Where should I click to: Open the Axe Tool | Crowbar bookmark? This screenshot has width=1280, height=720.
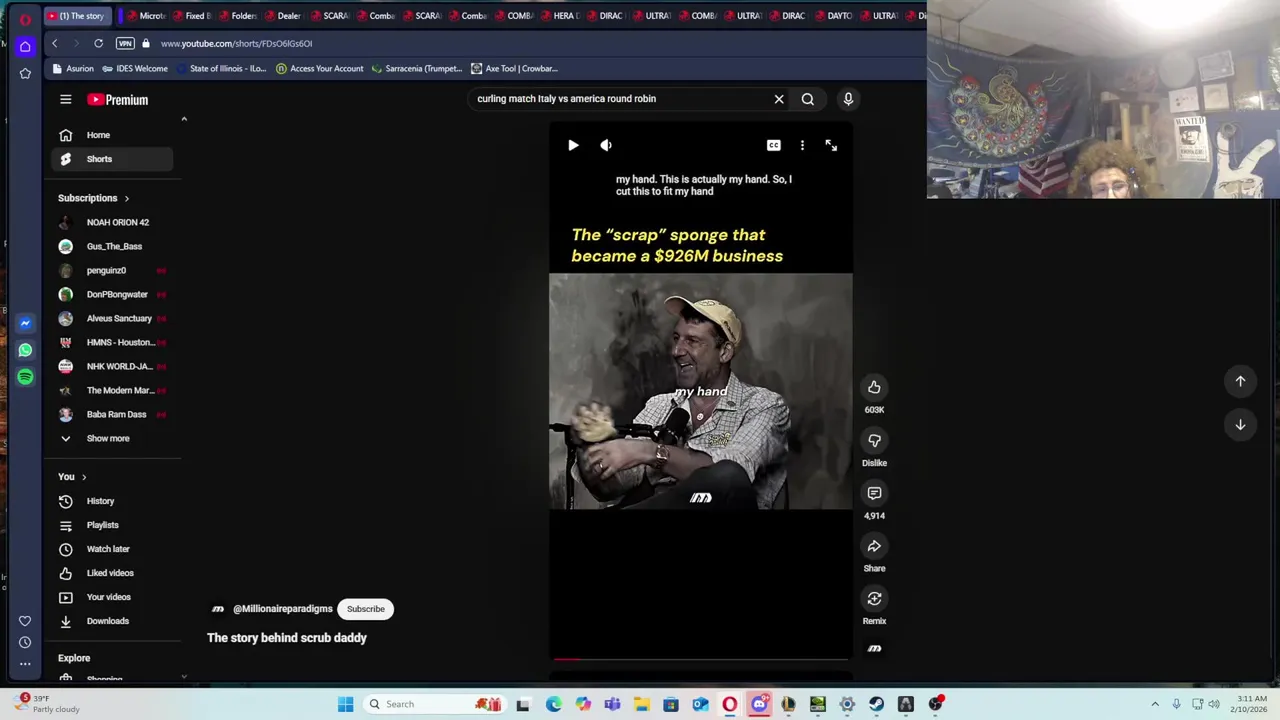pos(514,68)
